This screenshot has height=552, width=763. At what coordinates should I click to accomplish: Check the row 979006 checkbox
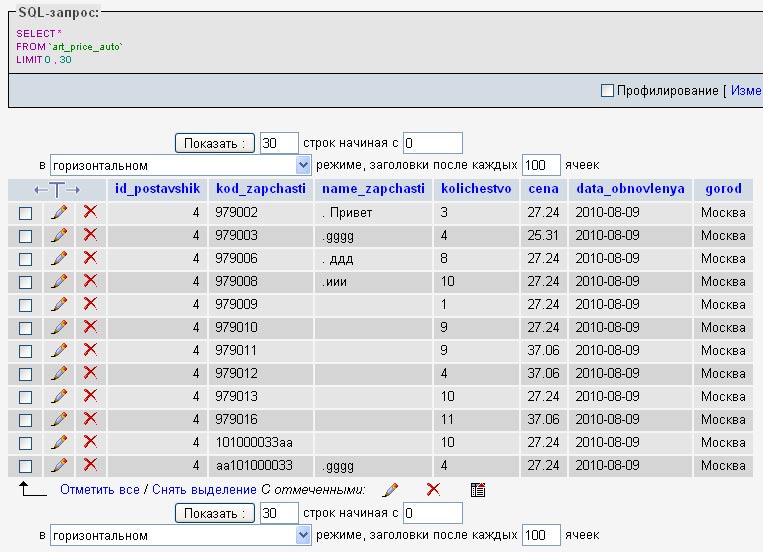pos(25,259)
